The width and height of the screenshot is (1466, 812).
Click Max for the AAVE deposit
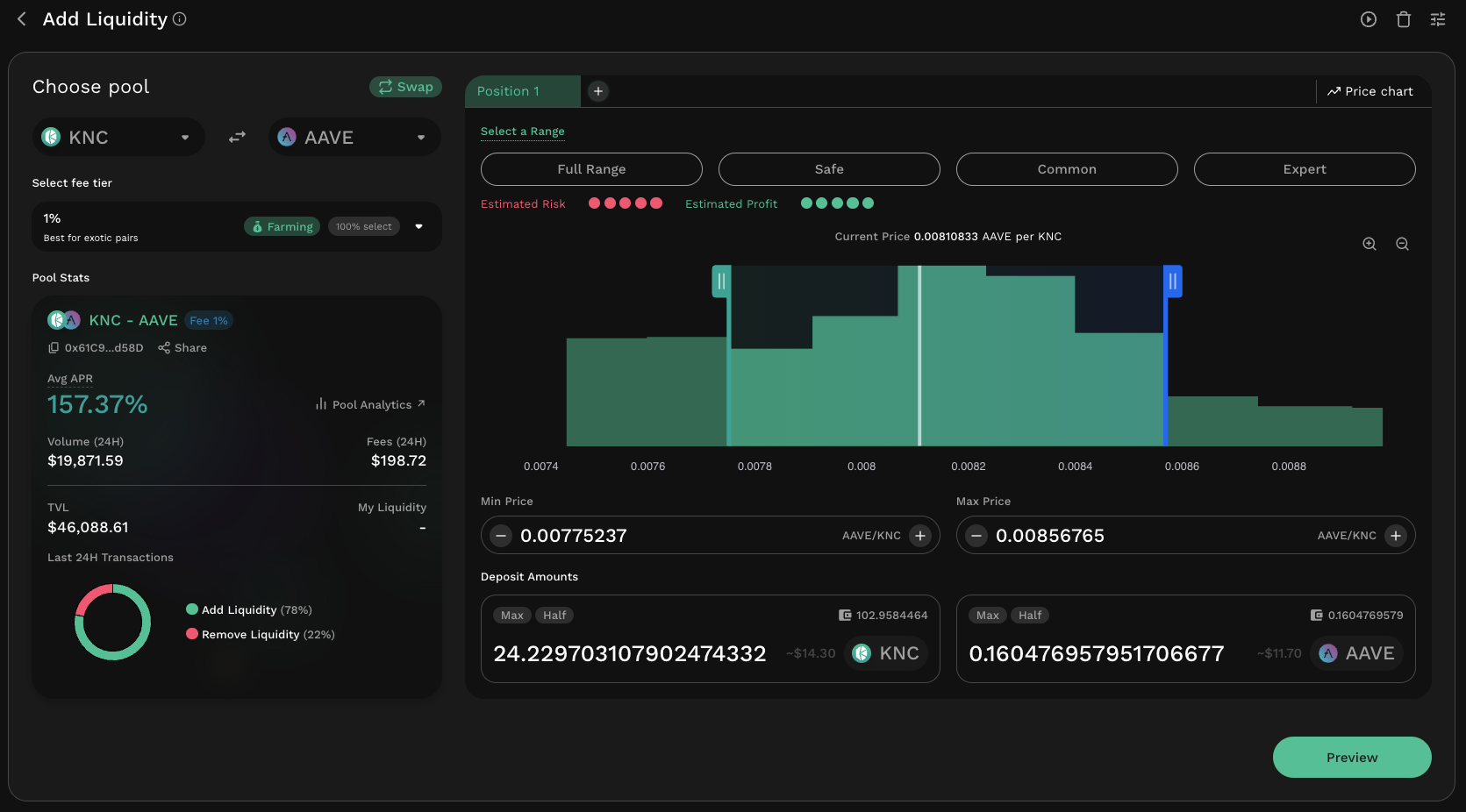tap(988, 616)
